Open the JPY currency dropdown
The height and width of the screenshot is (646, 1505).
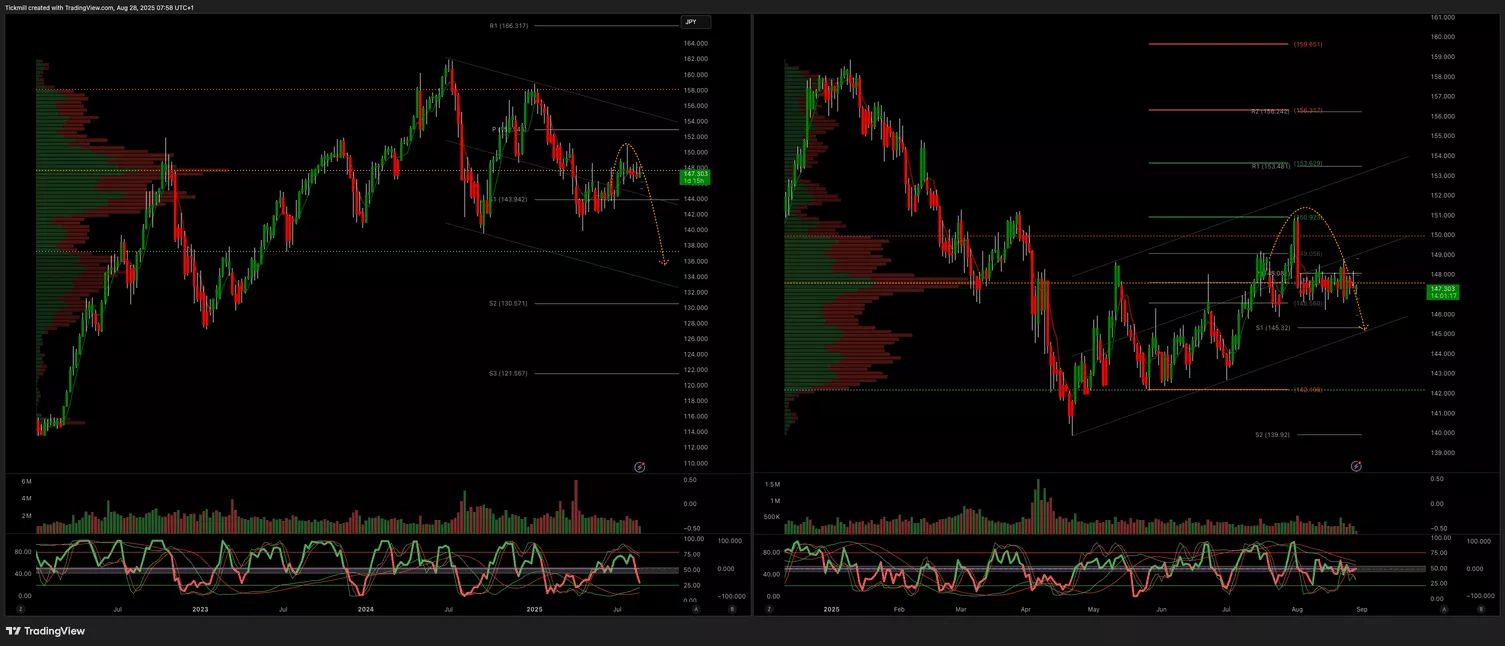[696, 22]
